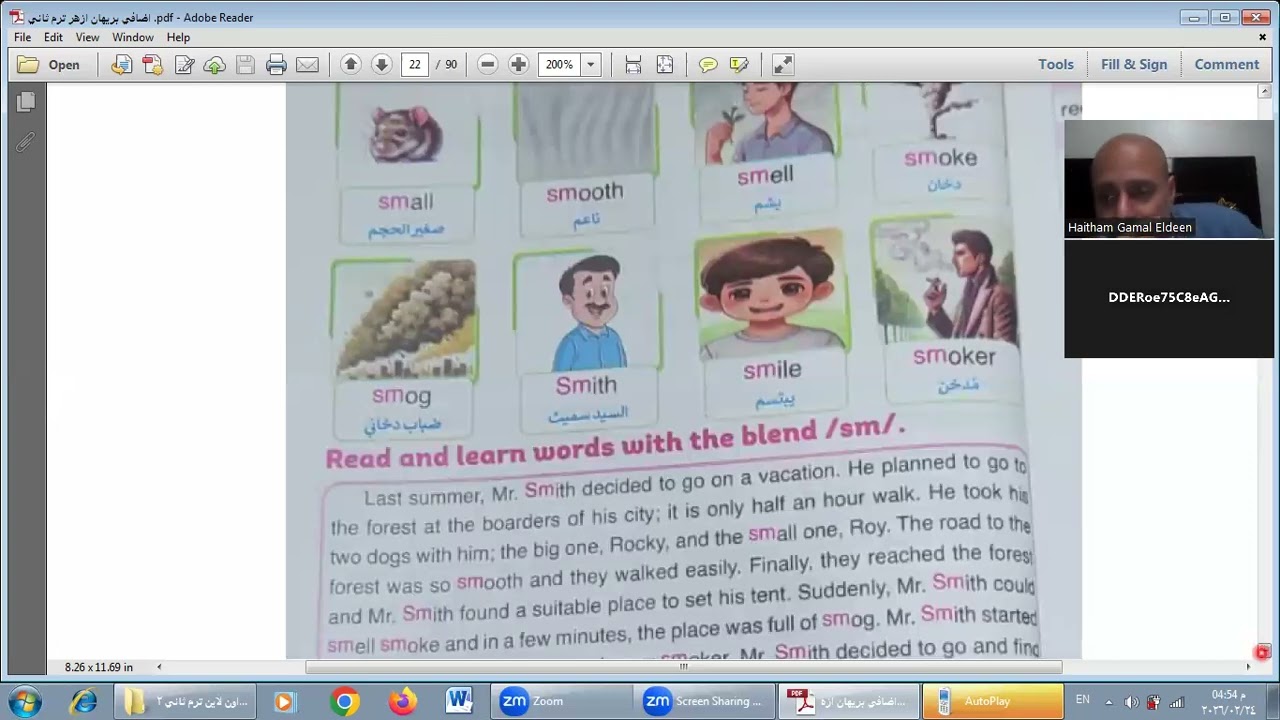Select the sign document pen icon
This screenshot has height=720, width=1280.
click(x=184, y=65)
